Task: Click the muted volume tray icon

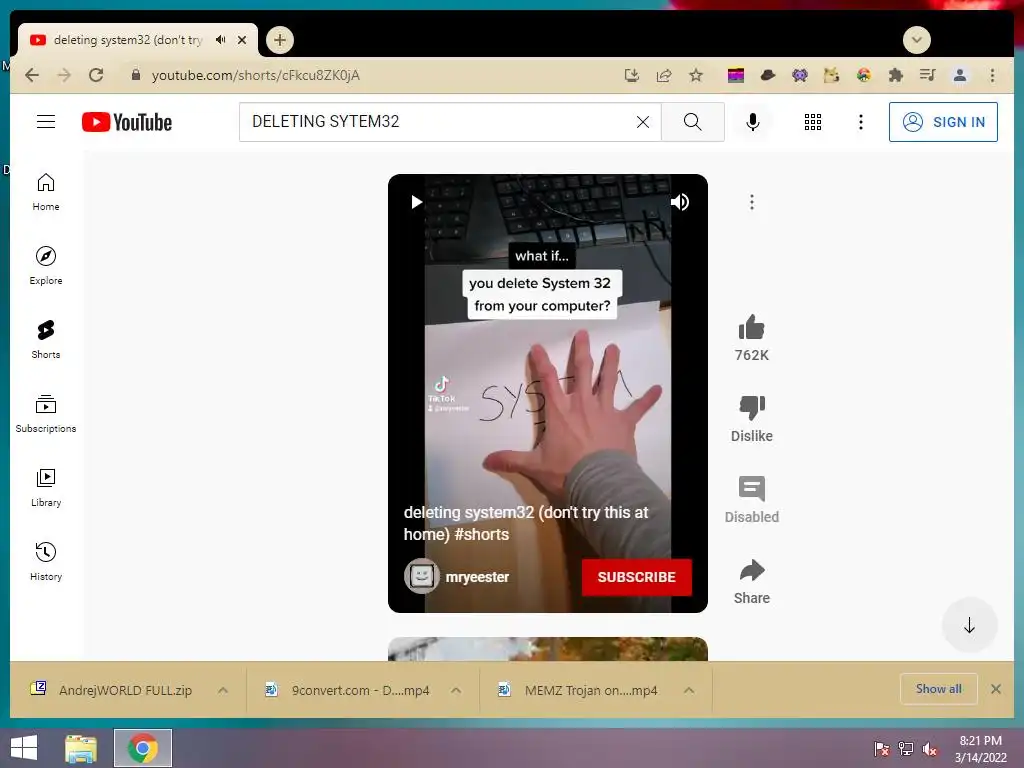Action: (x=930, y=749)
